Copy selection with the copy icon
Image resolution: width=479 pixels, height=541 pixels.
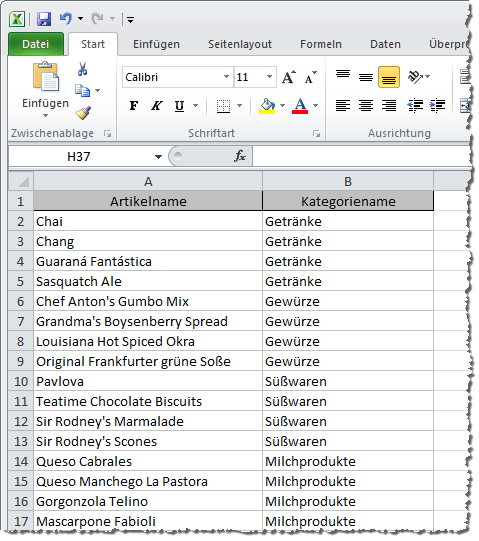pos(82,90)
